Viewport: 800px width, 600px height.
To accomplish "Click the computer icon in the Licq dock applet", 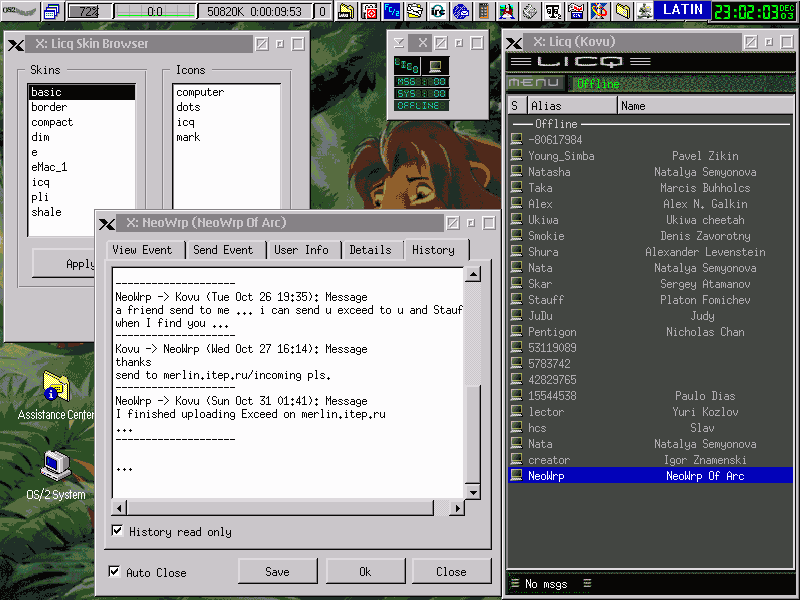I will [x=435, y=66].
